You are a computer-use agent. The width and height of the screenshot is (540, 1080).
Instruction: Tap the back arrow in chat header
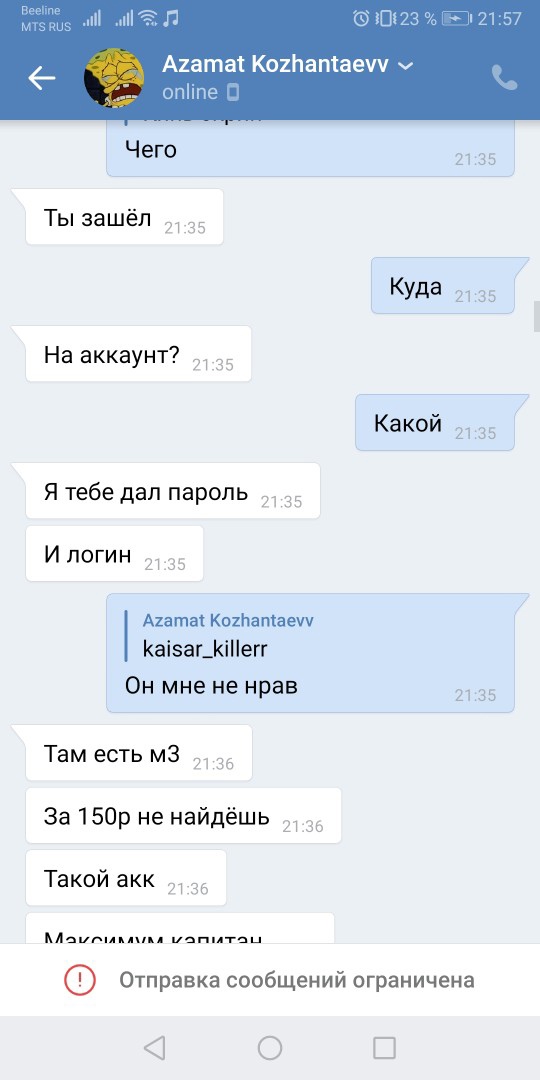[x=41, y=79]
